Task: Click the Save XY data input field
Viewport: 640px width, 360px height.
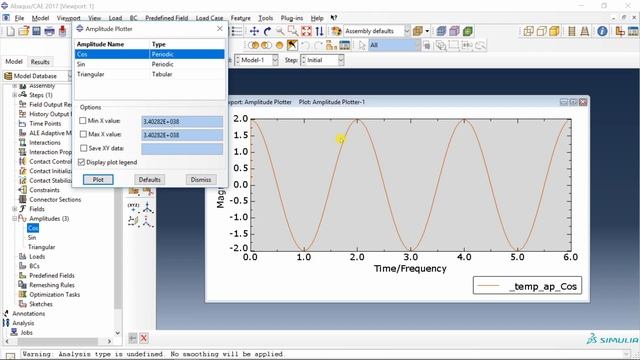Action: [x=182, y=149]
